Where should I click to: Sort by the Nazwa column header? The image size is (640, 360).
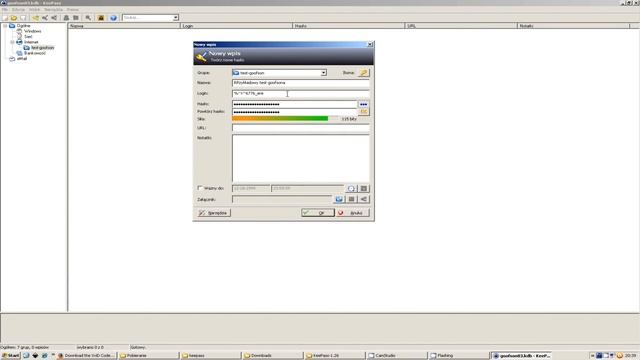pos(124,26)
